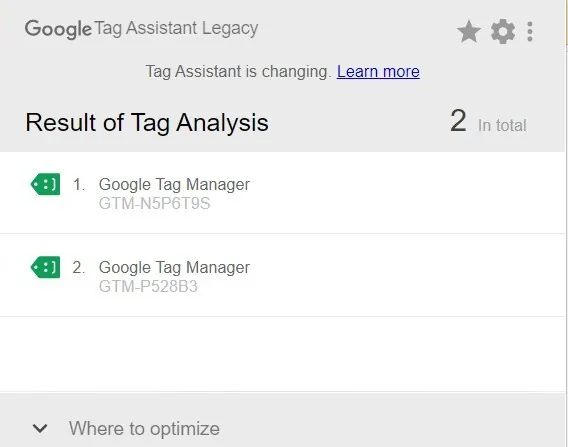Screen dimensions: 568x447
Task: Click the GTM-N5P6T9S container ID
Action: [x=154, y=204]
